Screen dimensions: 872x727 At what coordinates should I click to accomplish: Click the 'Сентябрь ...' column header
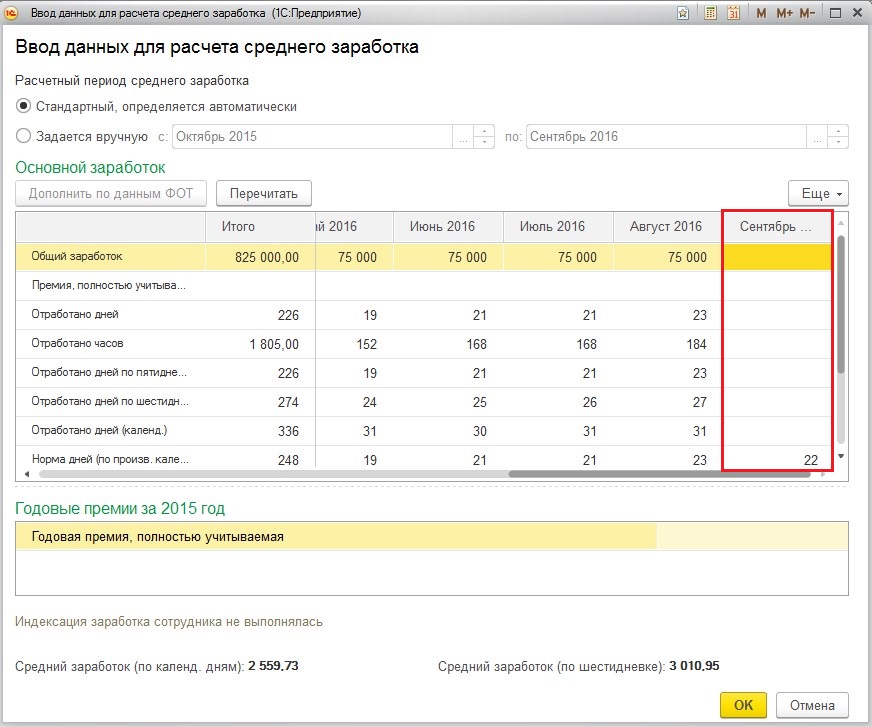click(x=777, y=226)
